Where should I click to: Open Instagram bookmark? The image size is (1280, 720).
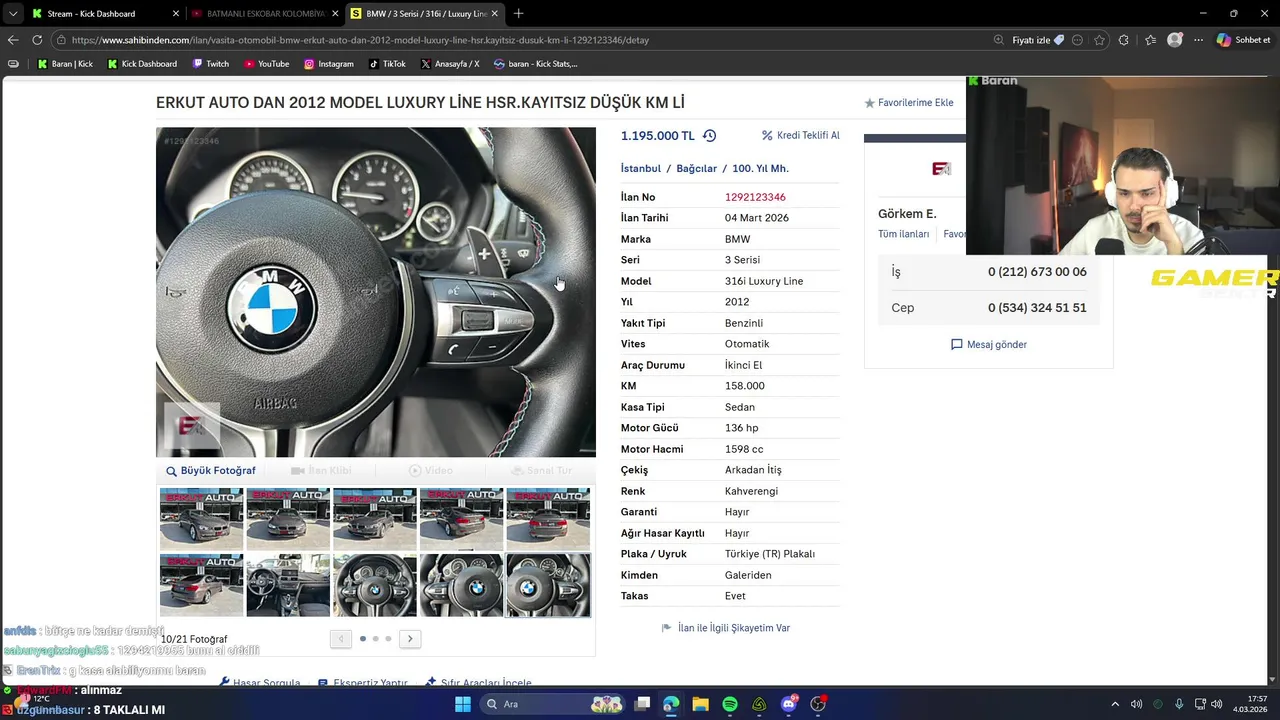(329, 64)
